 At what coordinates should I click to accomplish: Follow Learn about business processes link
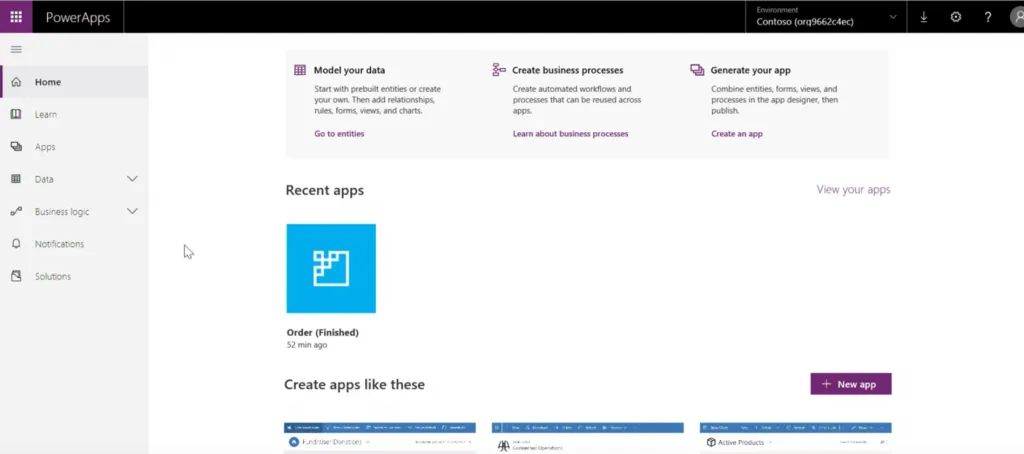570,134
